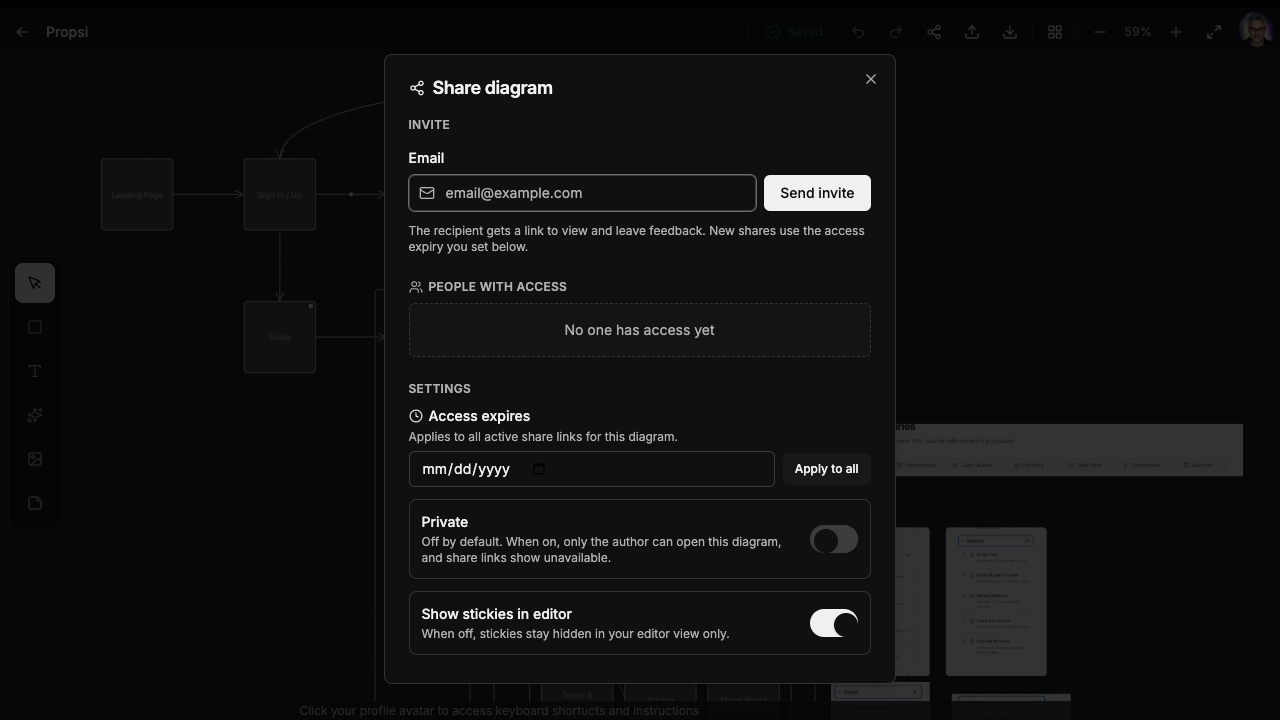
Task: Open the calendar picker for access expiry
Action: click(x=539, y=469)
